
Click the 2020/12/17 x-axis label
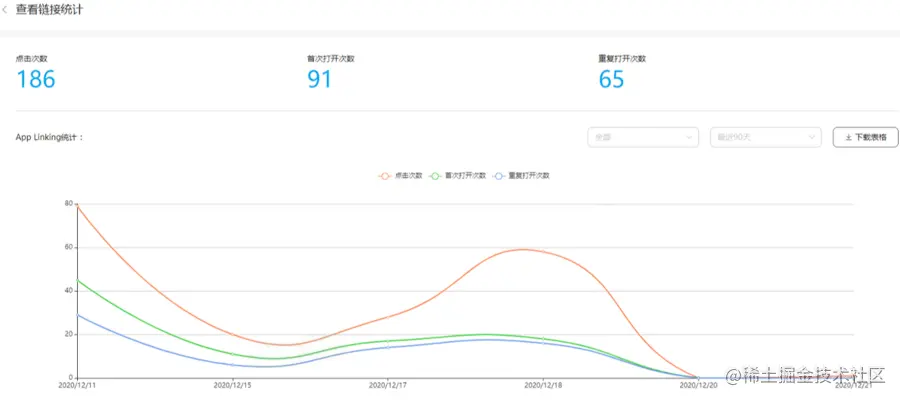point(386,385)
